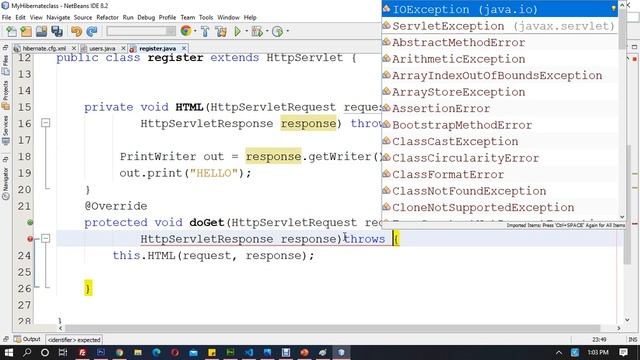The height and width of the screenshot is (360, 640).
Task: Pick ArithmeticException from completion list
Action: (500, 59)
